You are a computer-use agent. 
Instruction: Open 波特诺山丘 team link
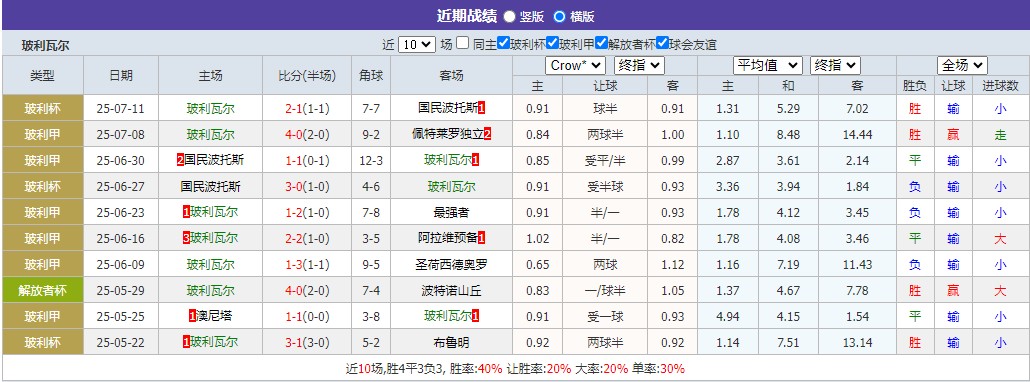coord(451,291)
